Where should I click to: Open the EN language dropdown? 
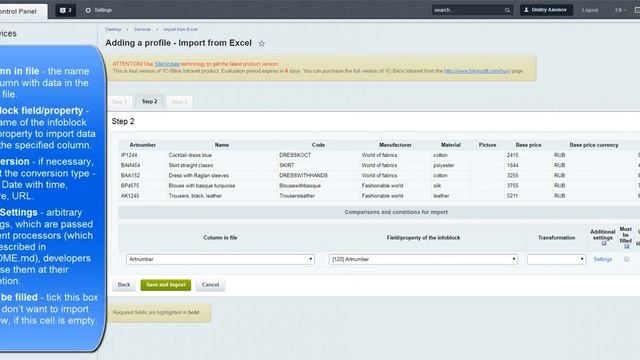click(620, 10)
